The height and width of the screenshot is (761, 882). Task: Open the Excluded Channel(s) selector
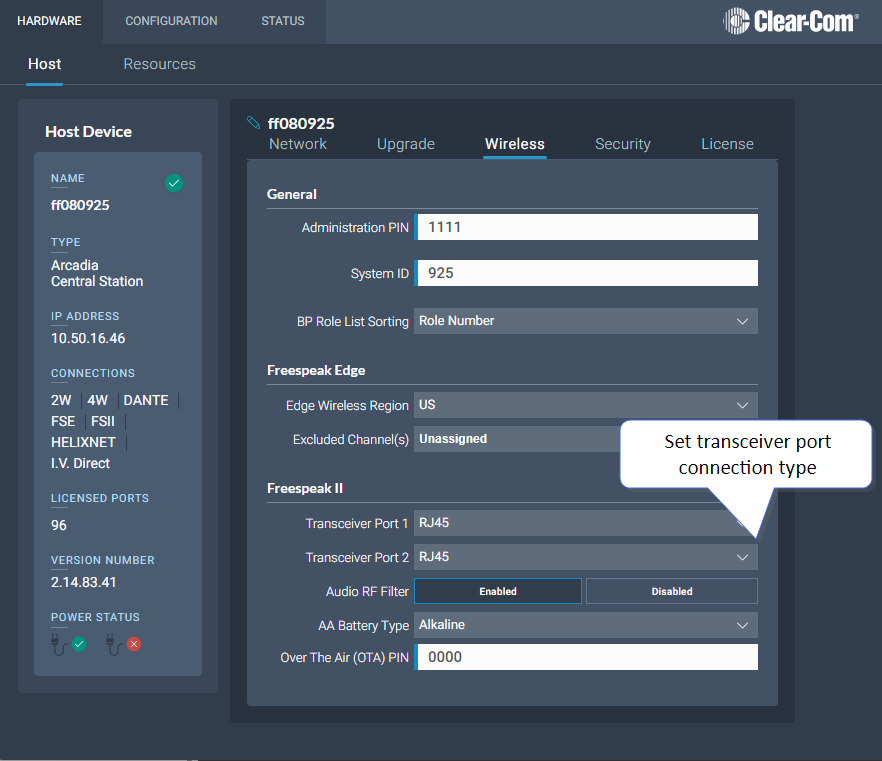(515, 439)
